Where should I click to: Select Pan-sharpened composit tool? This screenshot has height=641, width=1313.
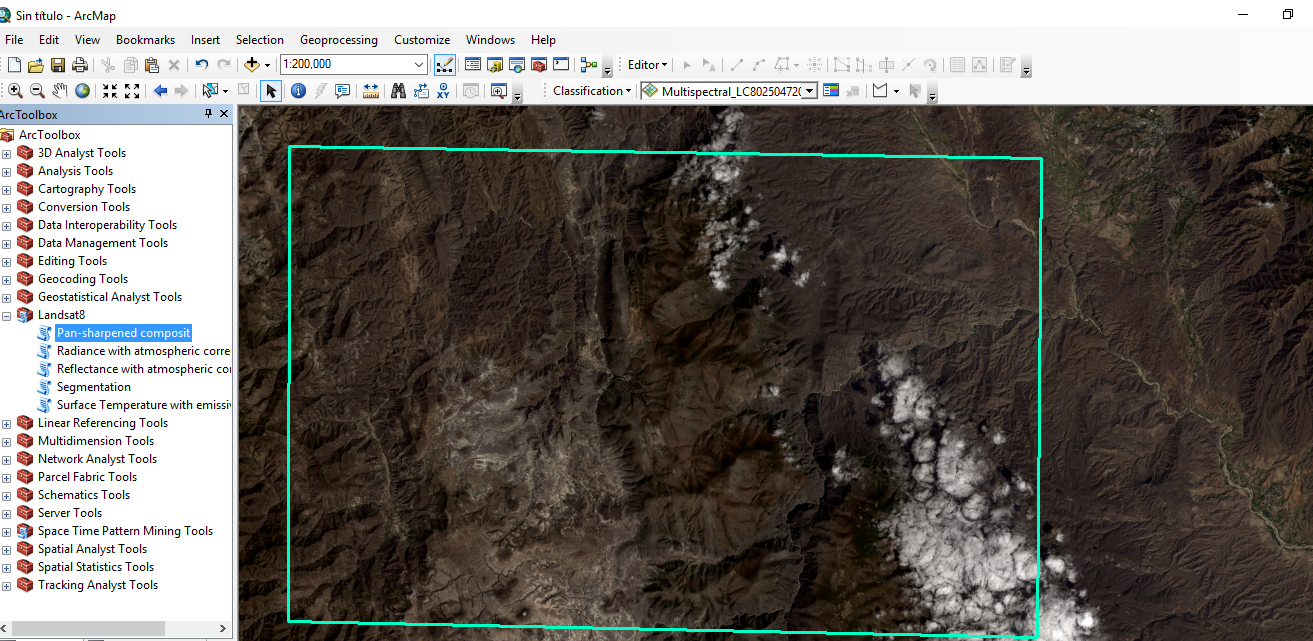(123, 333)
